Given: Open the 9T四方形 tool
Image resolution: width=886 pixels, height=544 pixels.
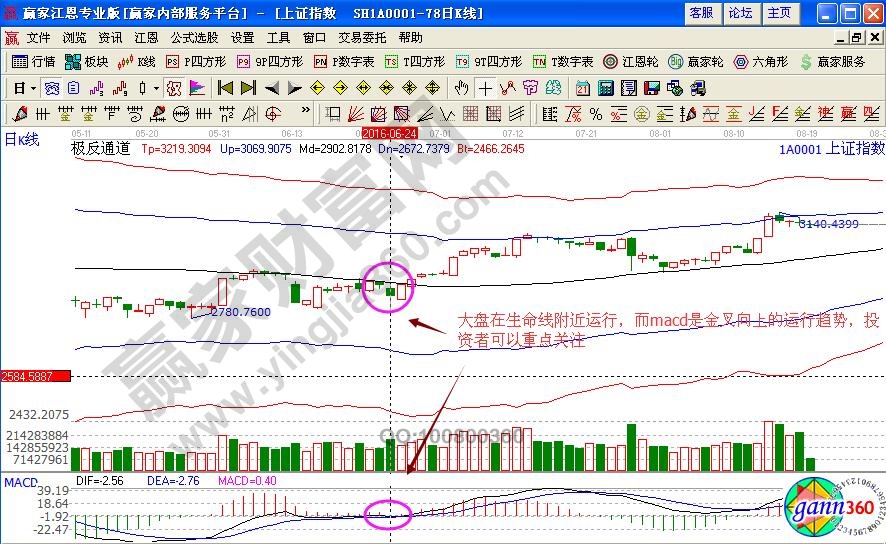Looking at the screenshot, I should [489, 62].
